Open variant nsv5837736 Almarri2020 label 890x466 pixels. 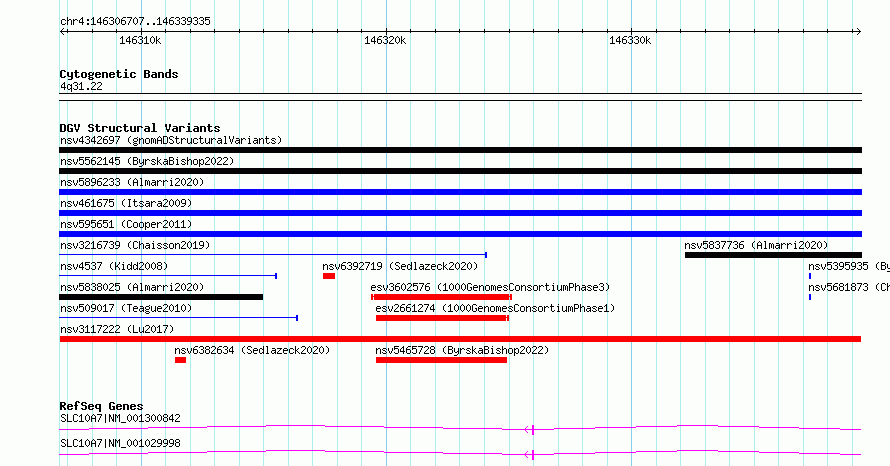pyautogui.click(x=756, y=245)
